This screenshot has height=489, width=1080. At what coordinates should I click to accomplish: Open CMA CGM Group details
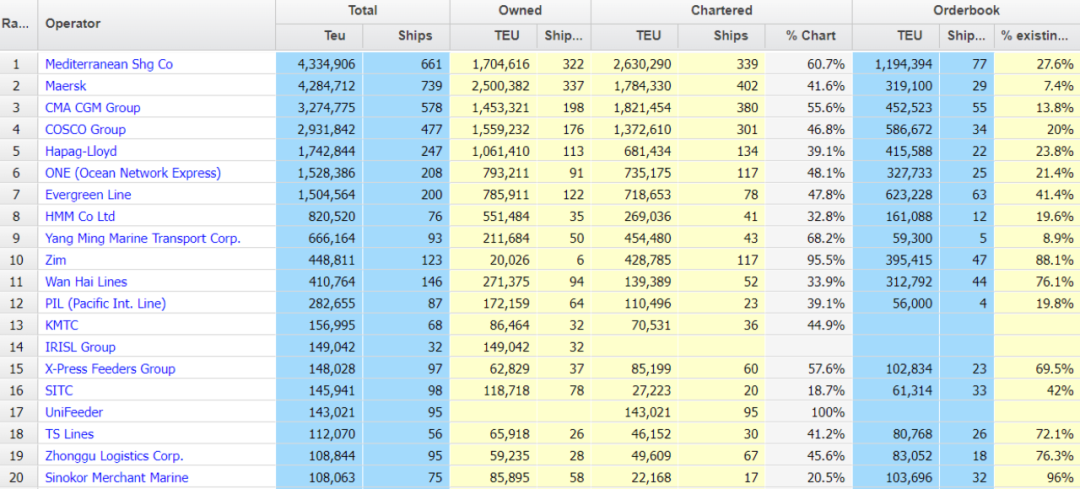click(92, 108)
